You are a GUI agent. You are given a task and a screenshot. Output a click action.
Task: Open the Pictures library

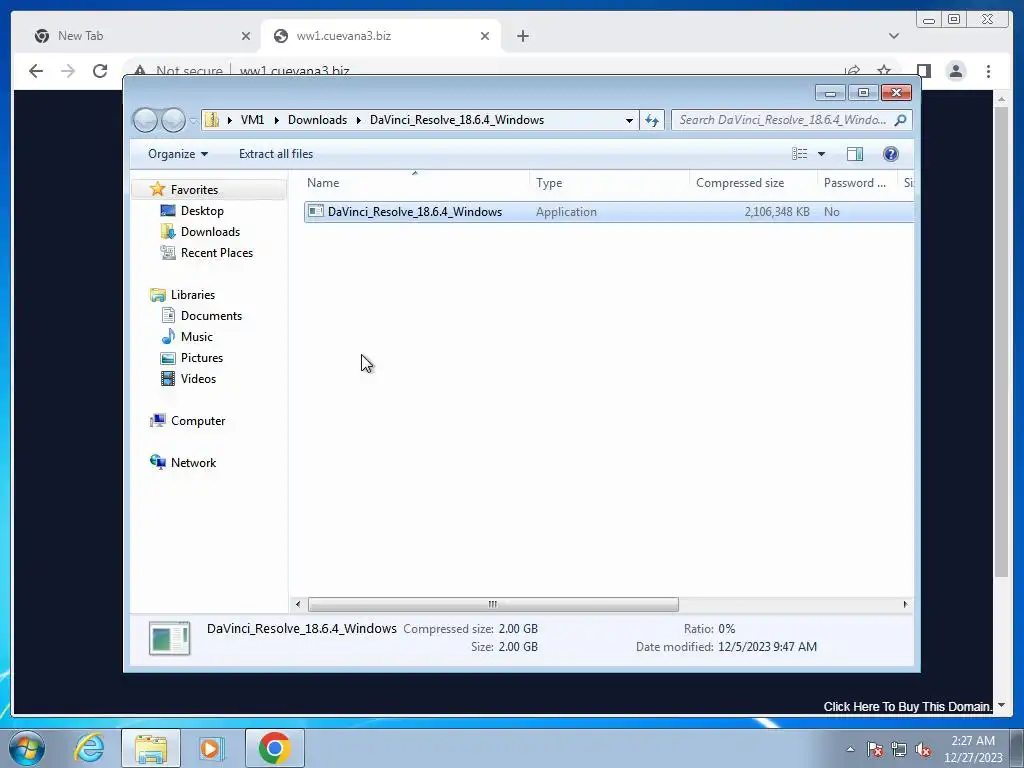(x=202, y=358)
